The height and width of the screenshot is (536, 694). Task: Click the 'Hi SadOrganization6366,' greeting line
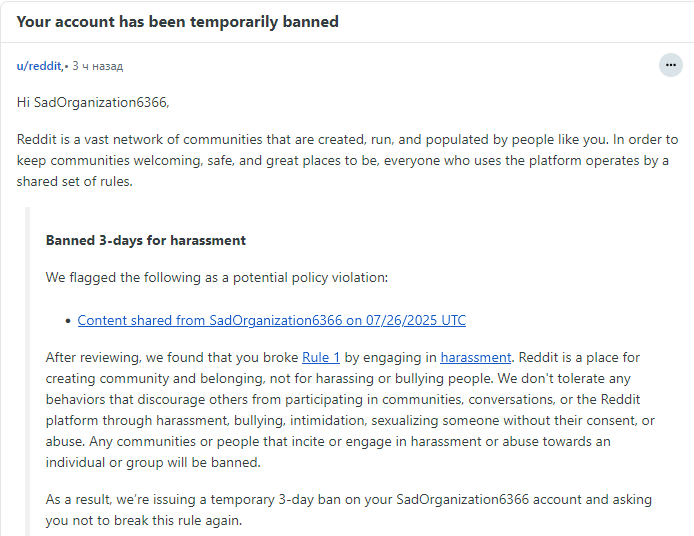[93, 103]
